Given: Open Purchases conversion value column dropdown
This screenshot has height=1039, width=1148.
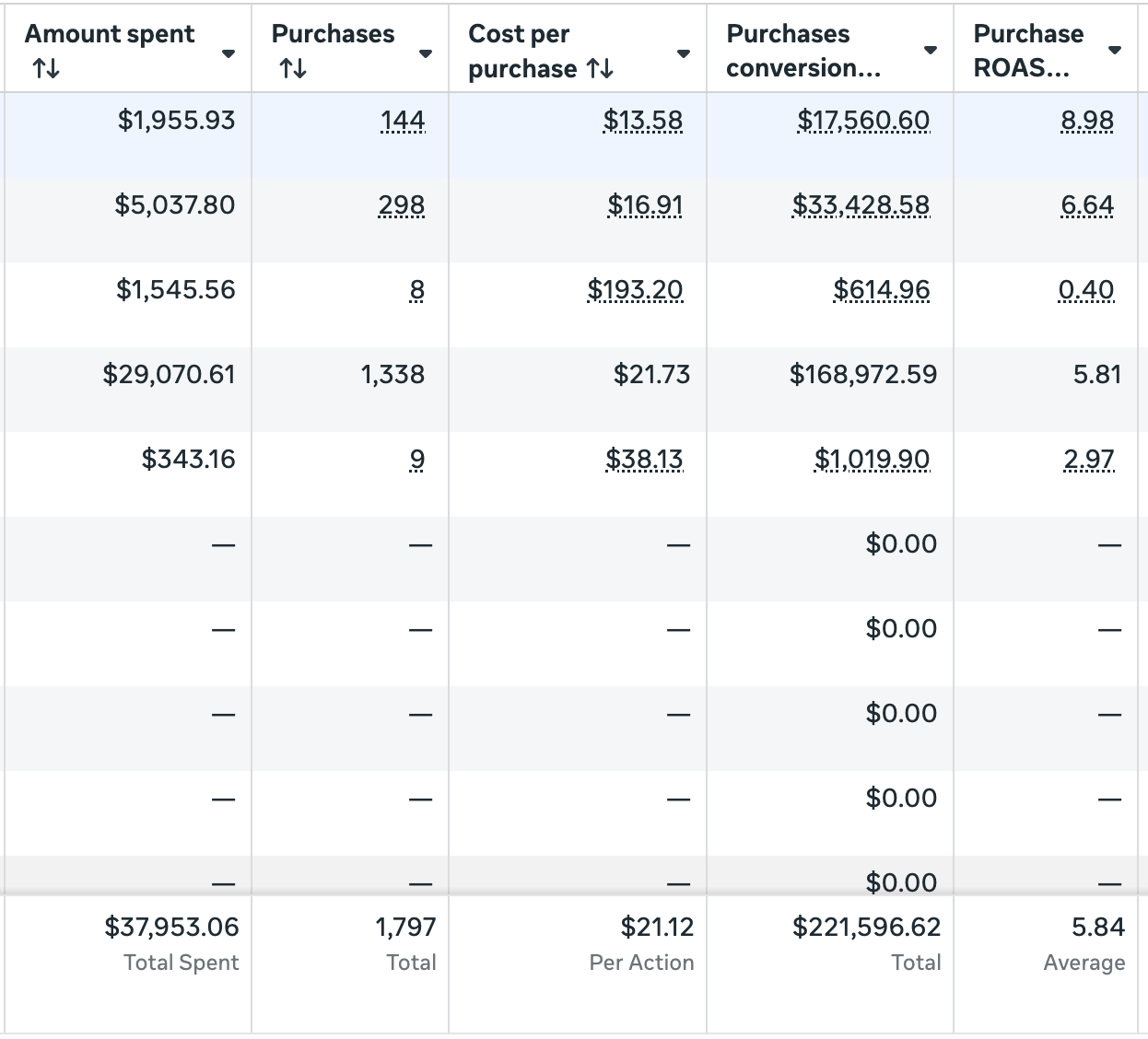Looking at the screenshot, I should click(931, 50).
